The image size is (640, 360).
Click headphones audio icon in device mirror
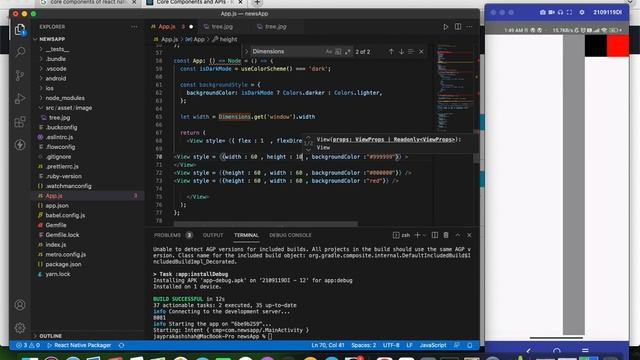[x=560, y=12]
